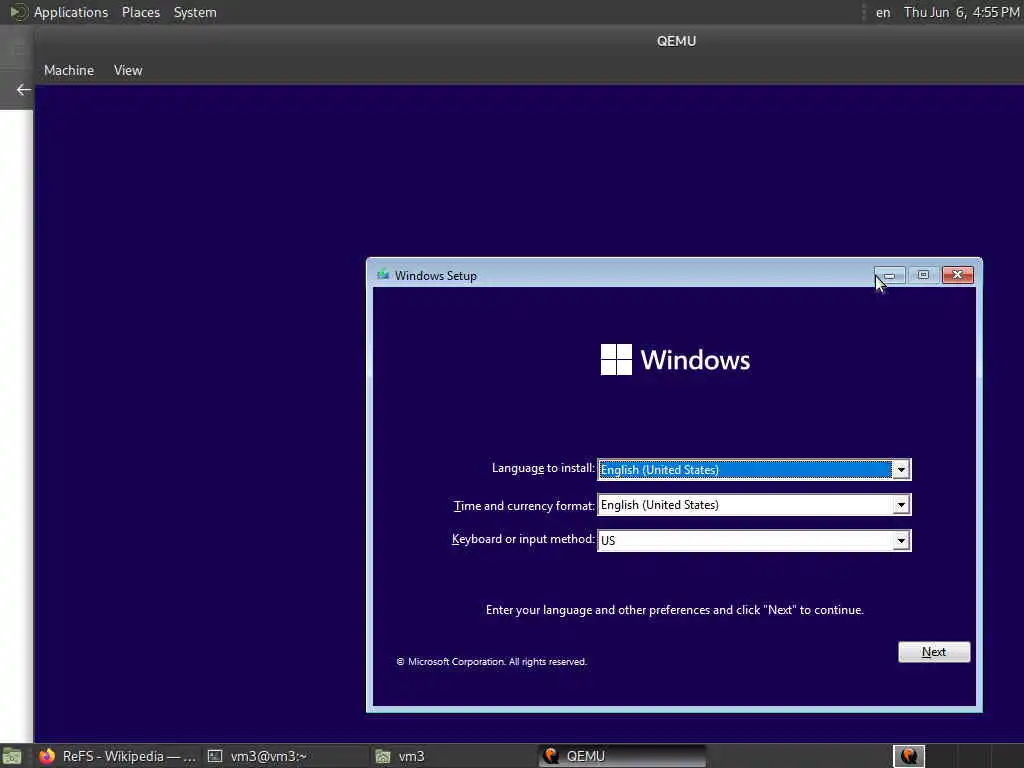Viewport: 1024px width, 768px height.
Task: Click the en keyboard layout indicator
Action: click(883, 12)
